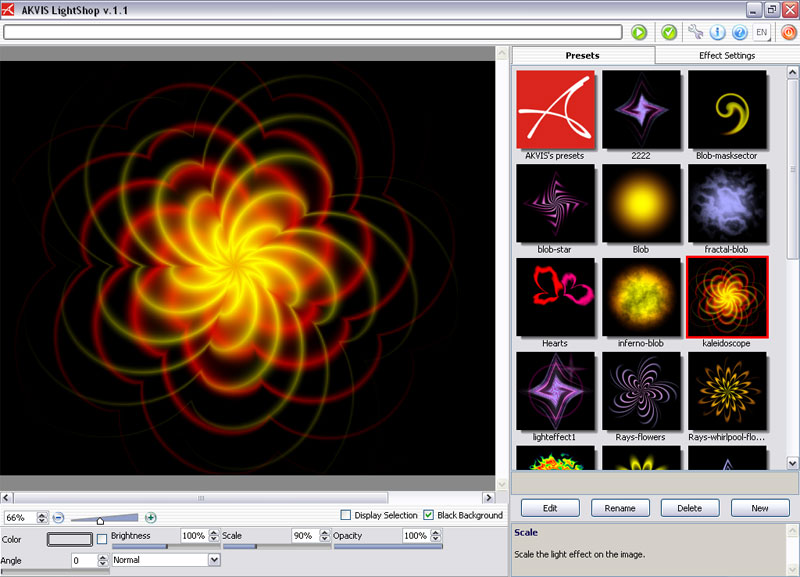Select the inferno-blob preset

click(641, 297)
